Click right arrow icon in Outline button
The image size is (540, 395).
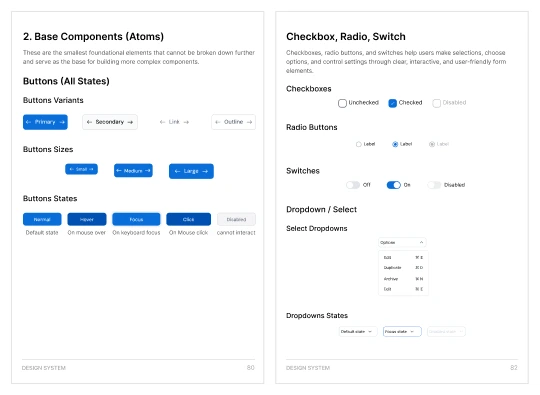[249, 122]
